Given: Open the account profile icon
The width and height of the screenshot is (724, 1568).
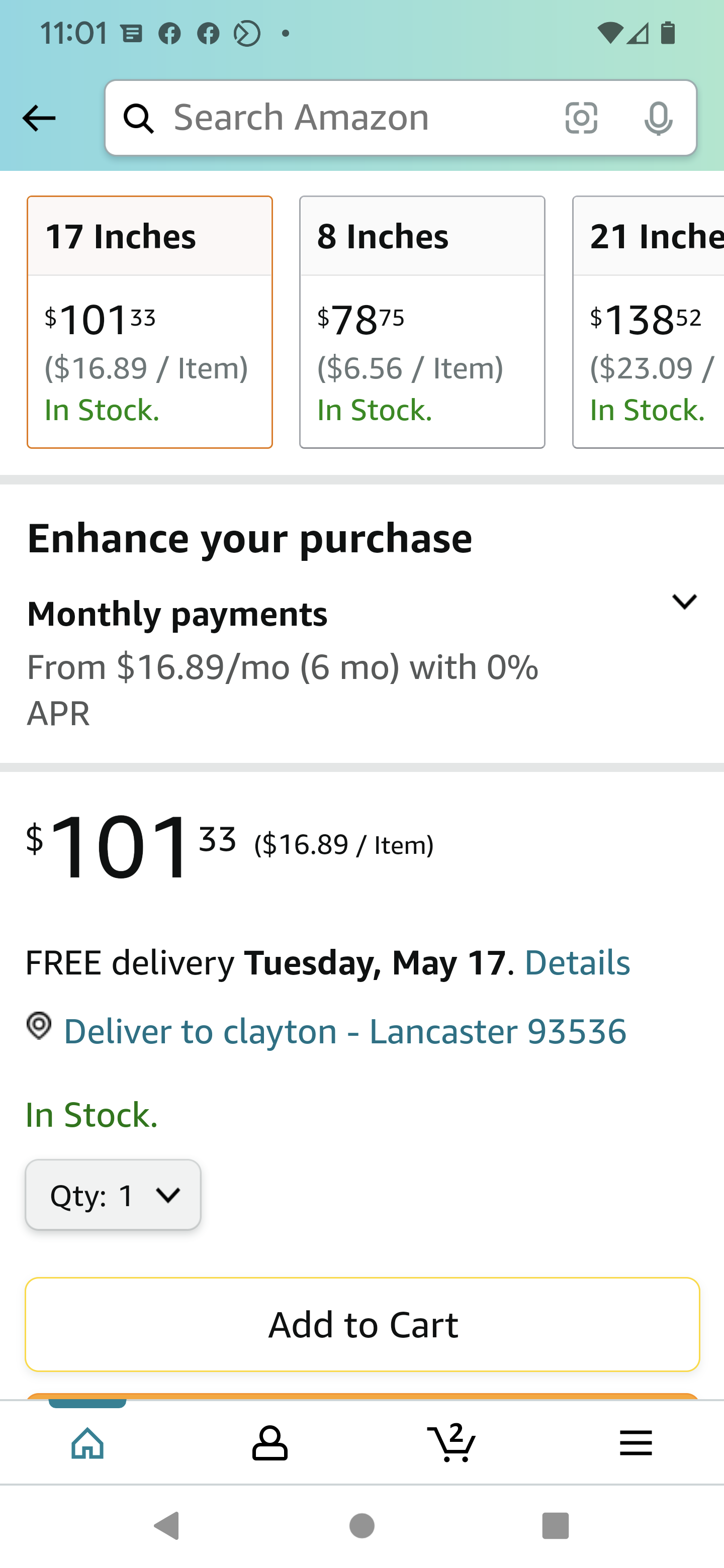Looking at the screenshot, I should coord(270,1442).
